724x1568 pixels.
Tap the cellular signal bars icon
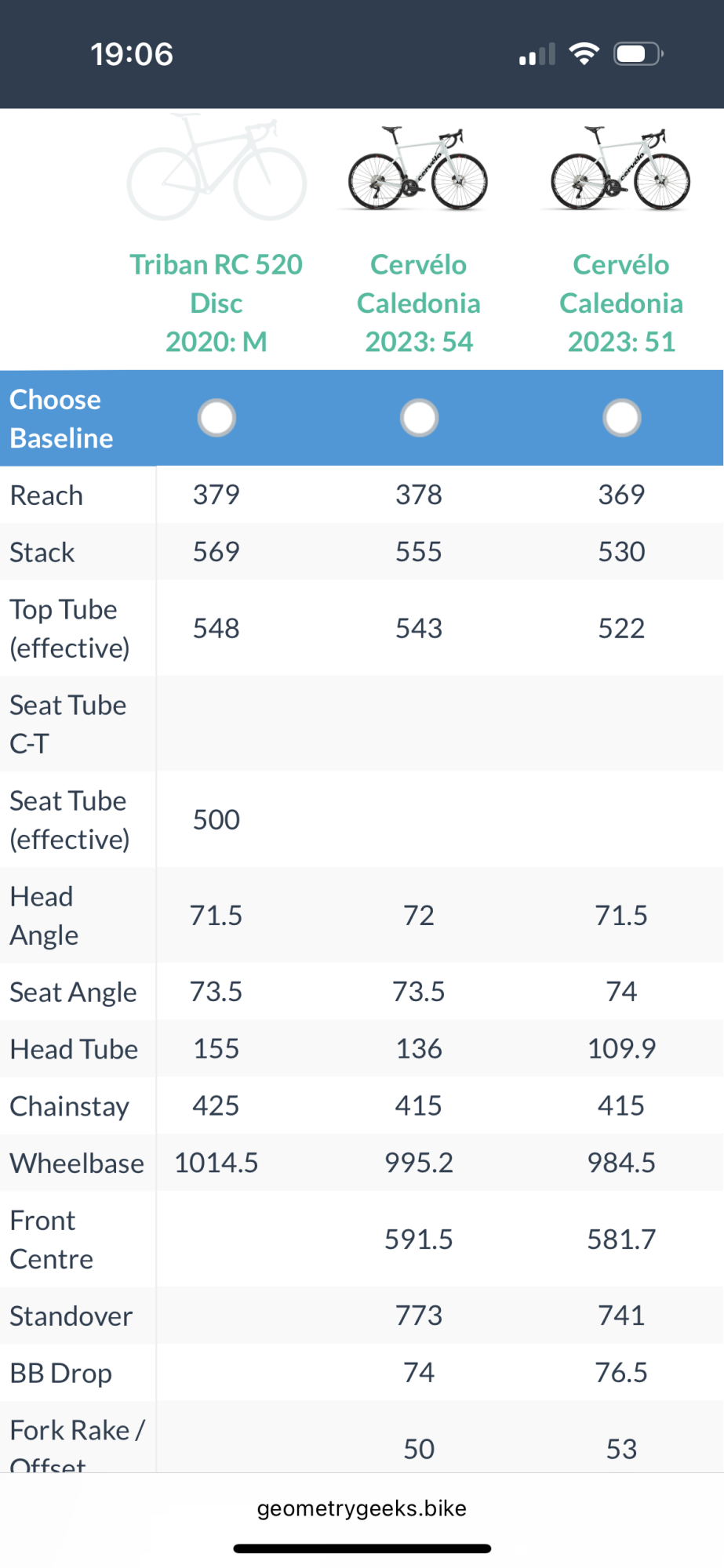[537, 55]
